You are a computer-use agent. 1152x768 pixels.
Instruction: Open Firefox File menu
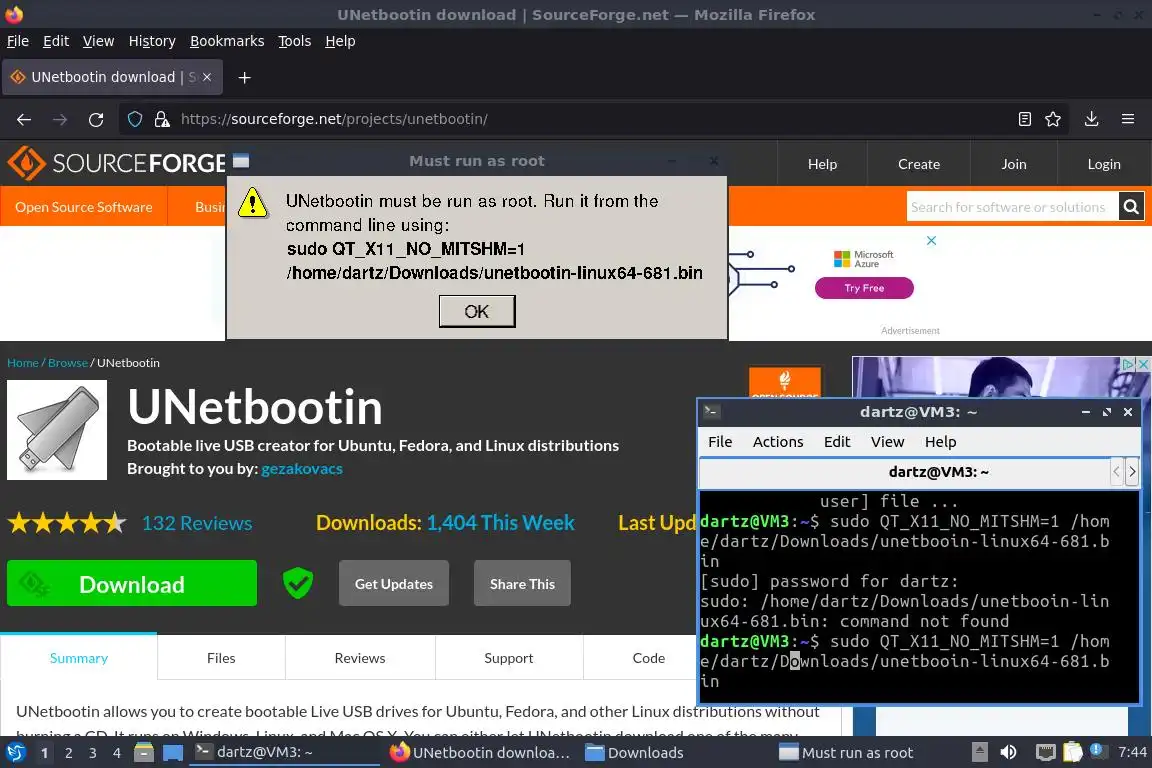pyautogui.click(x=18, y=41)
